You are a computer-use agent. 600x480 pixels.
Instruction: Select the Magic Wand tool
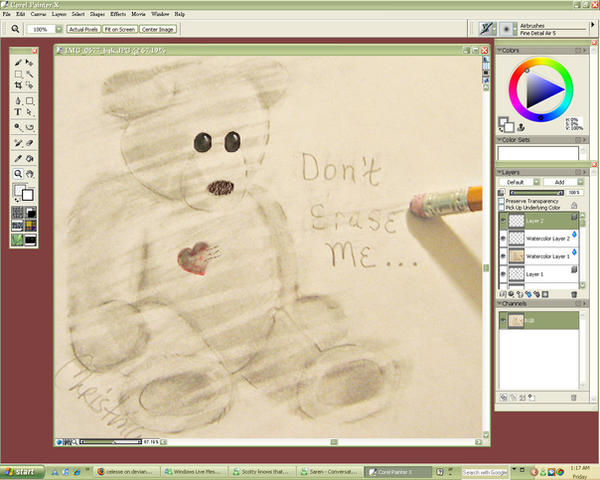point(29,74)
